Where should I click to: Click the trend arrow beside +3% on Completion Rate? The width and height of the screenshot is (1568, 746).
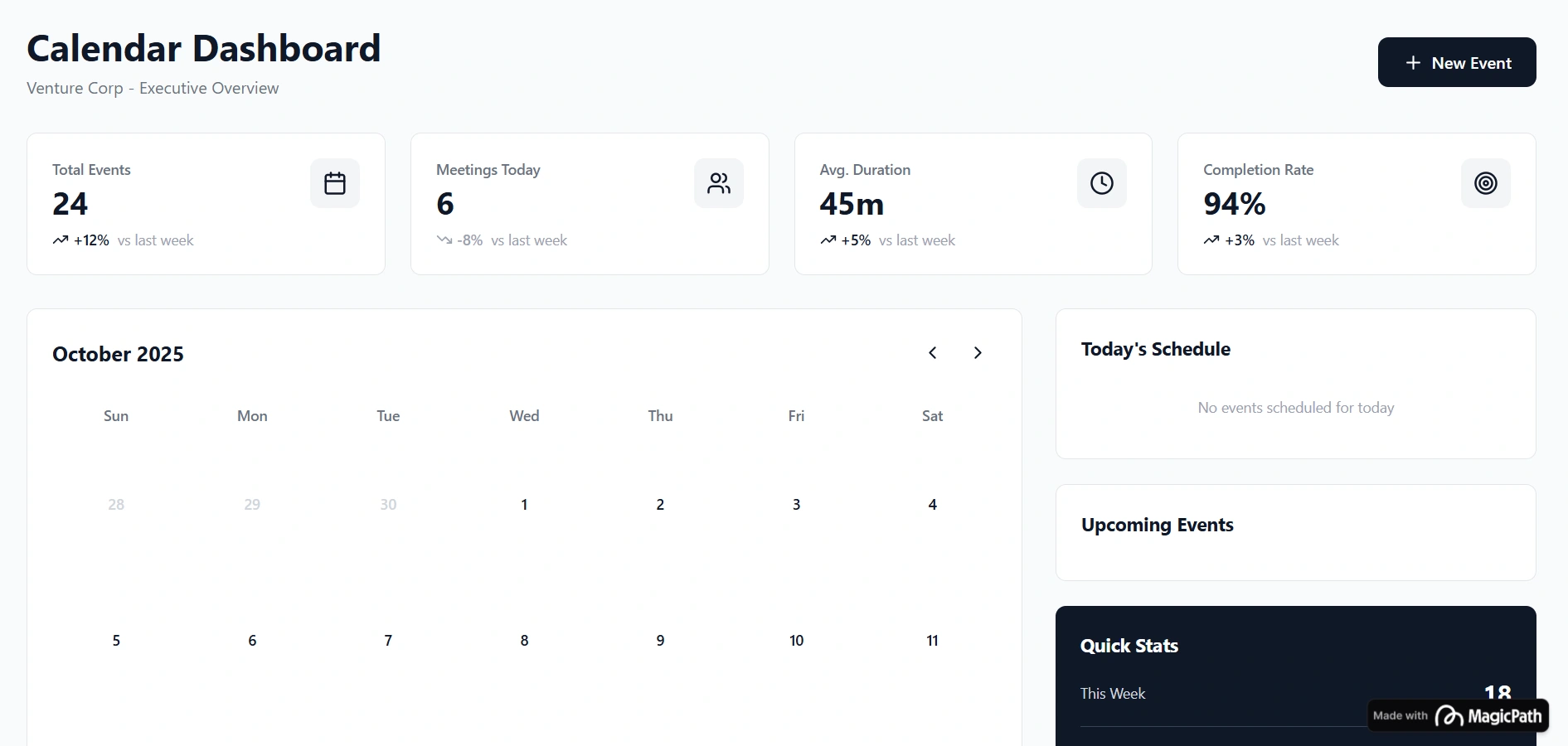(1211, 240)
